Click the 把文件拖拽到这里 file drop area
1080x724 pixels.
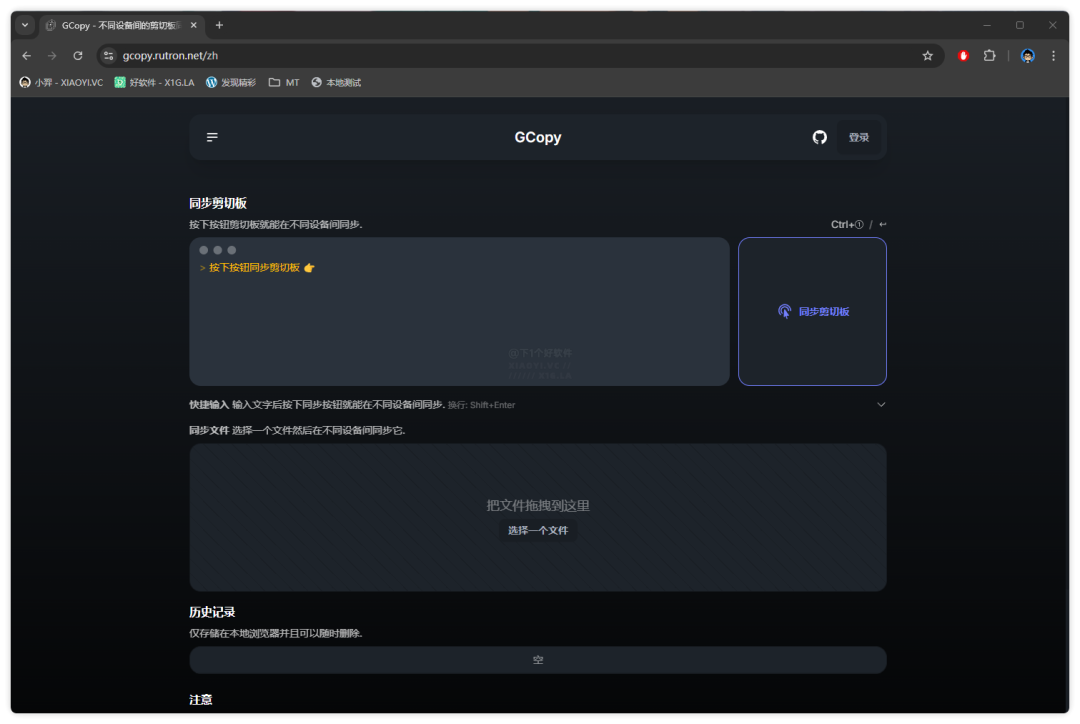coord(538,517)
